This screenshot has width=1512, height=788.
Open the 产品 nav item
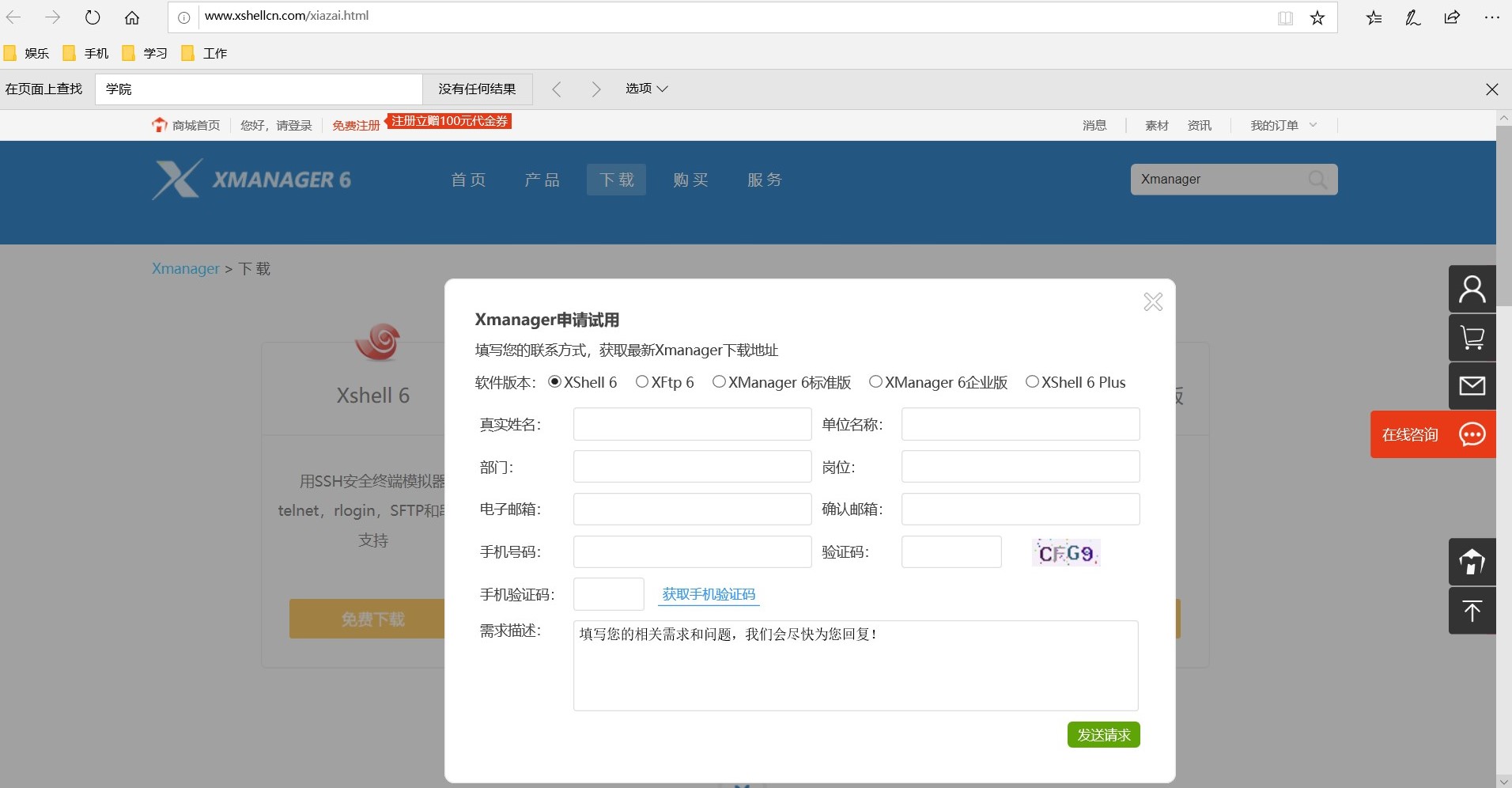point(542,180)
